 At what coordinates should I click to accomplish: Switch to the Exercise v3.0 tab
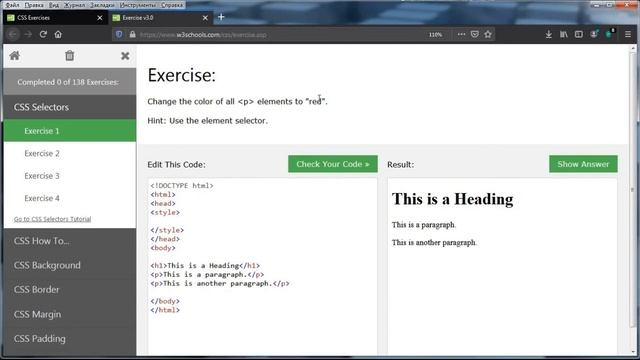point(161,18)
